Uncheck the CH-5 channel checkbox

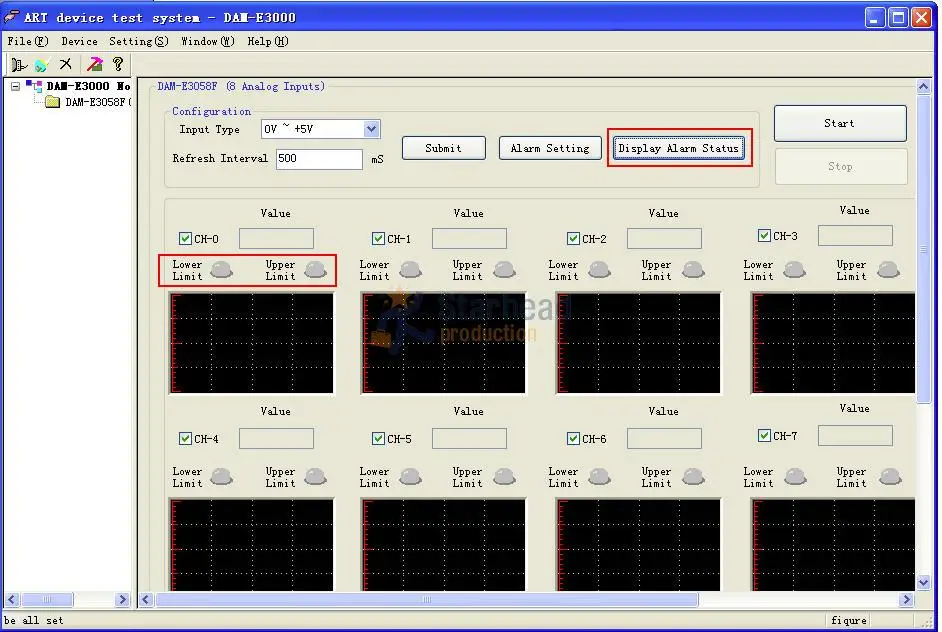pyautogui.click(x=378, y=439)
